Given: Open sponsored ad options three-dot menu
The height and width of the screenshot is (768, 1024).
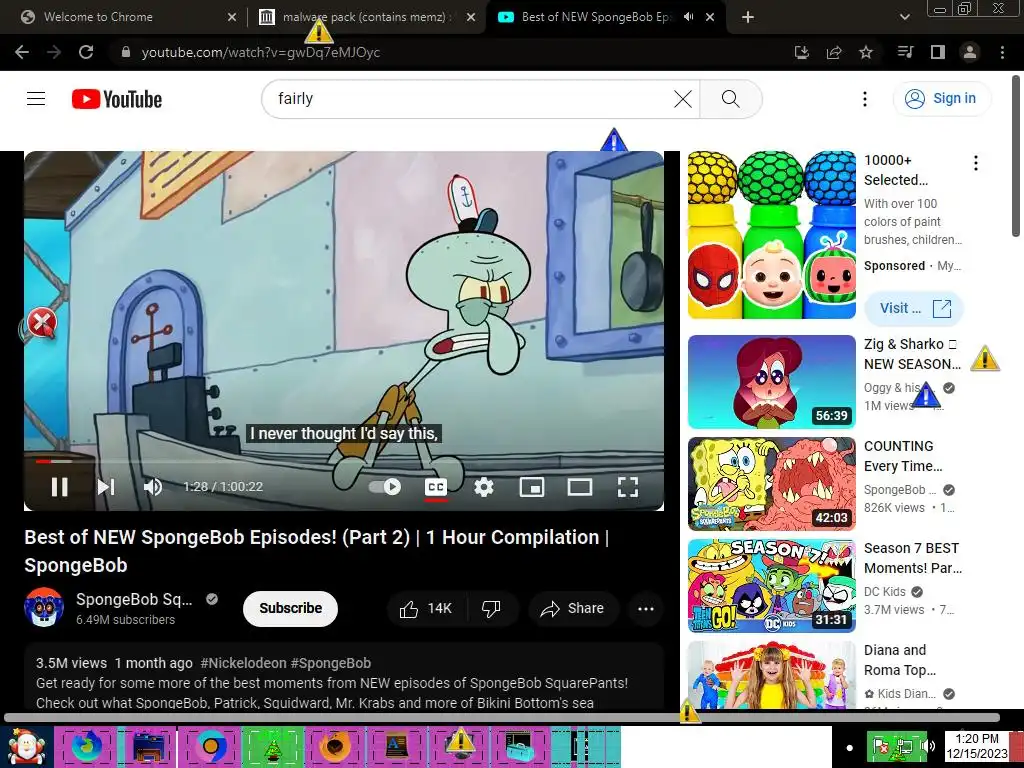Looking at the screenshot, I should pyautogui.click(x=976, y=163).
